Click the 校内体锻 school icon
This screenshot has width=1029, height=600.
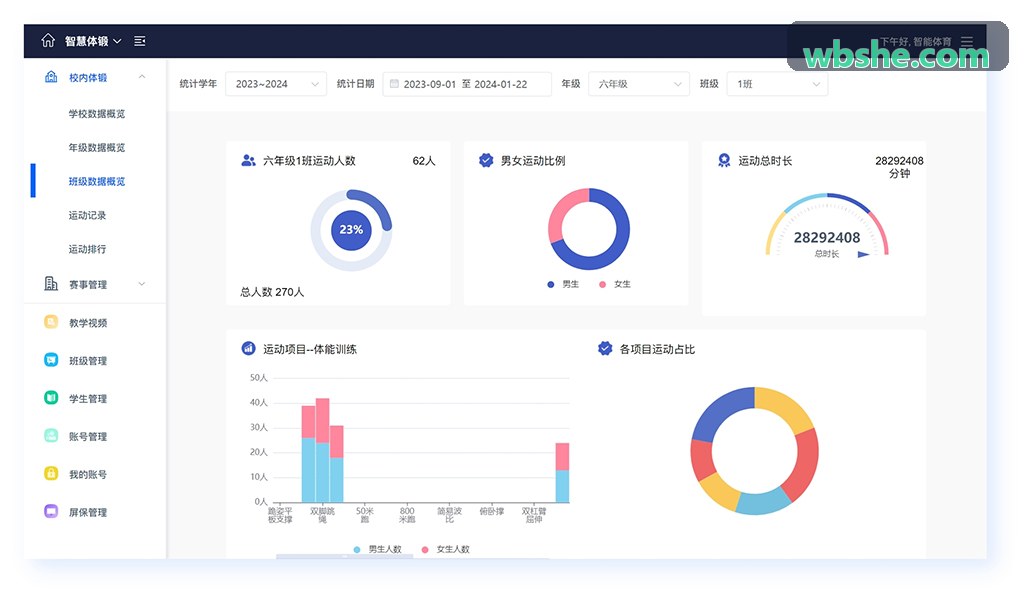click(x=51, y=77)
